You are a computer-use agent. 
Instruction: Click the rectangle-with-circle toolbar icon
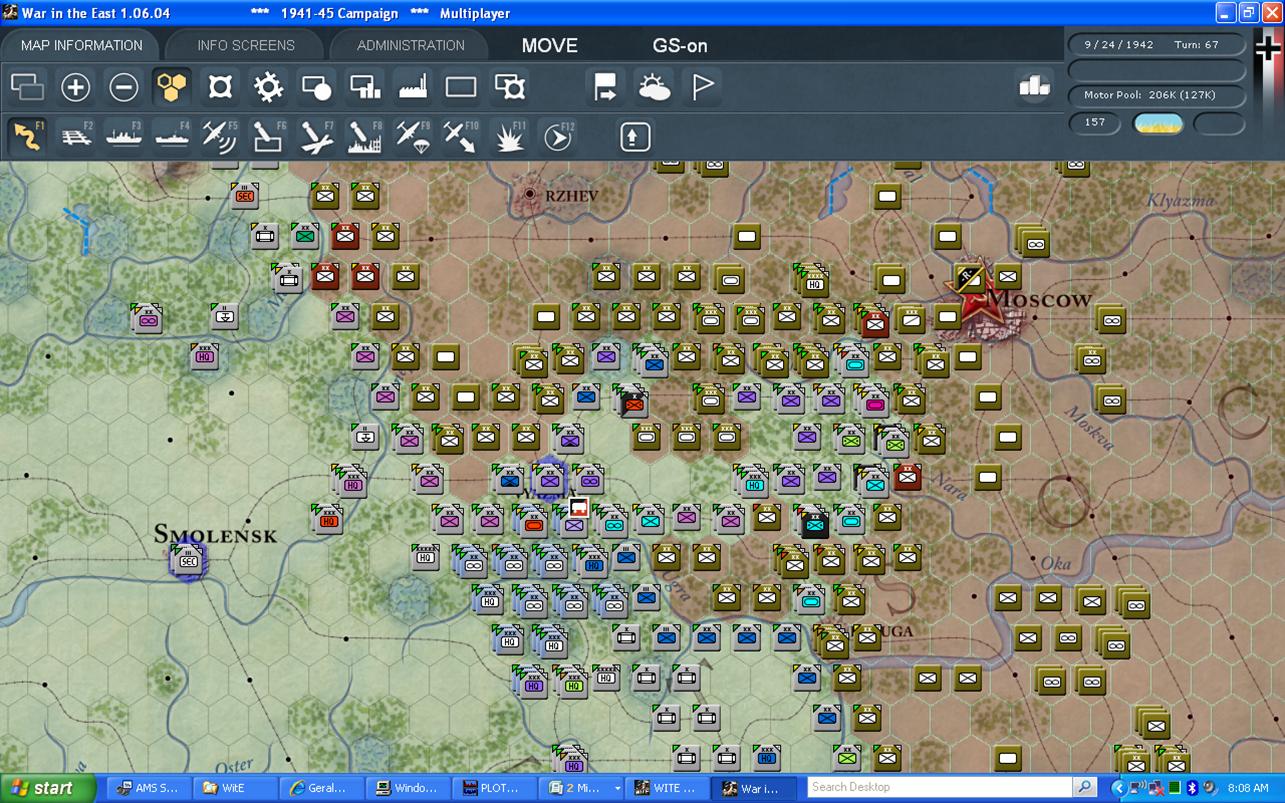(x=316, y=87)
